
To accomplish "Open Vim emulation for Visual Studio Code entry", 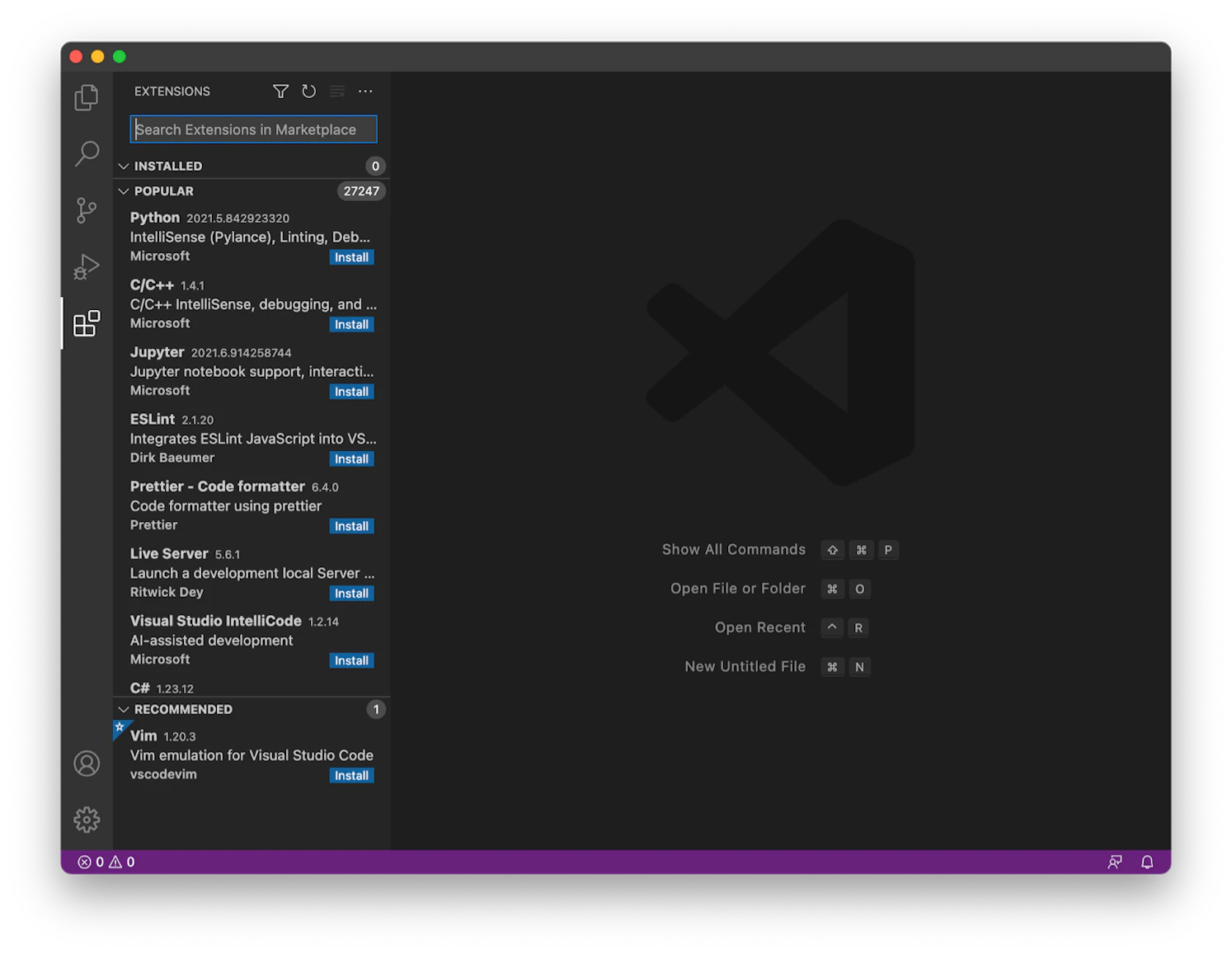I will 252,756.
